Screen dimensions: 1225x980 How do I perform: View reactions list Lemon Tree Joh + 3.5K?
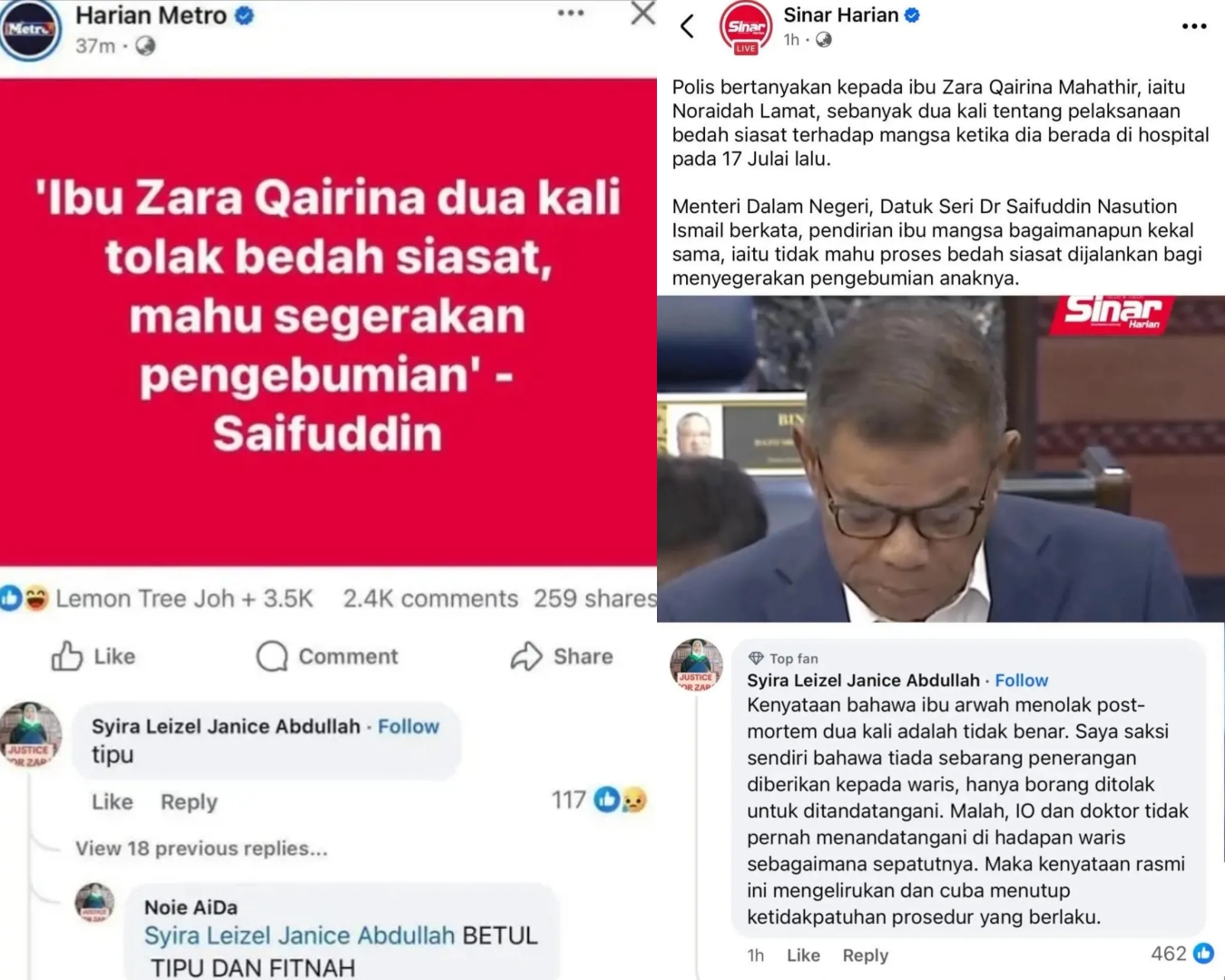(x=157, y=599)
